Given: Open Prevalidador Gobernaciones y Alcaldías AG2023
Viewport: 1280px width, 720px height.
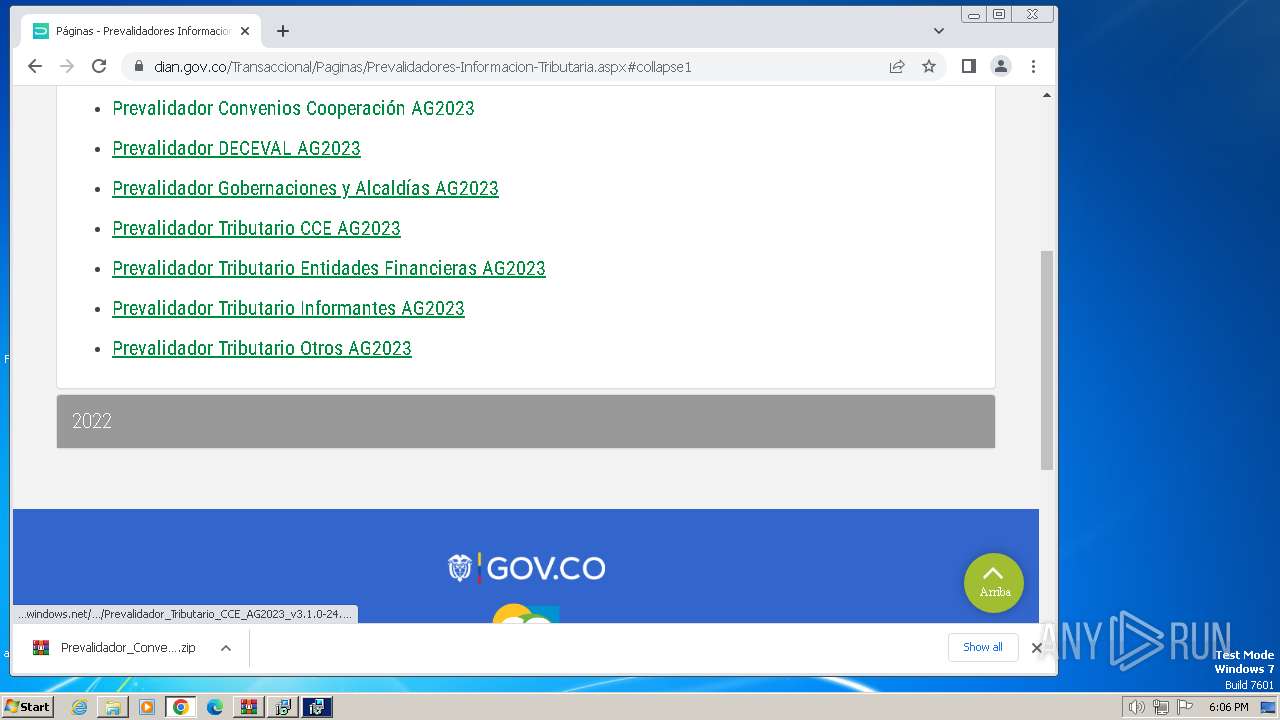Looking at the screenshot, I should (305, 188).
